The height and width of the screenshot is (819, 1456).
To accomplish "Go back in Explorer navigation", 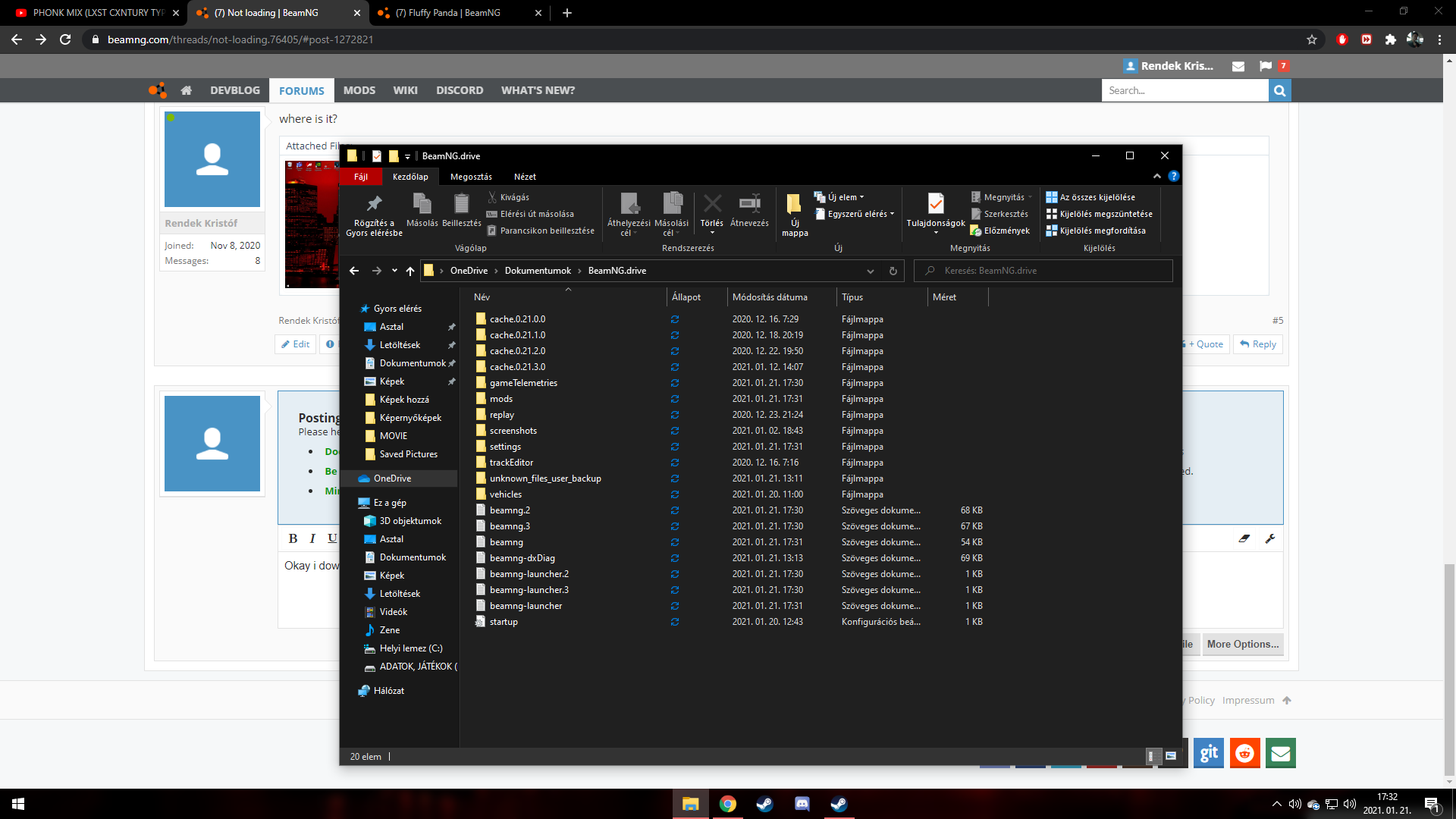I will (x=354, y=271).
